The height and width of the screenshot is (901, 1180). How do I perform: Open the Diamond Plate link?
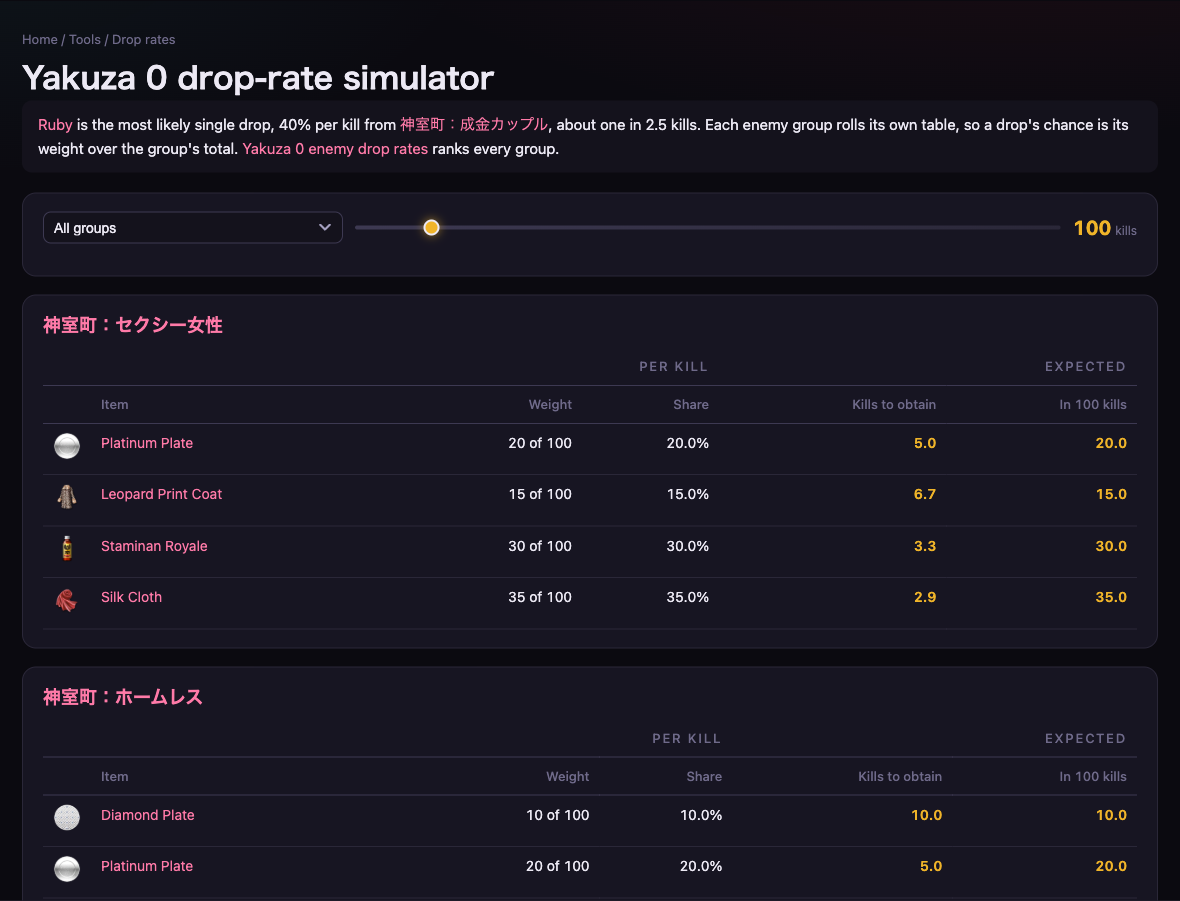[148, 815]
